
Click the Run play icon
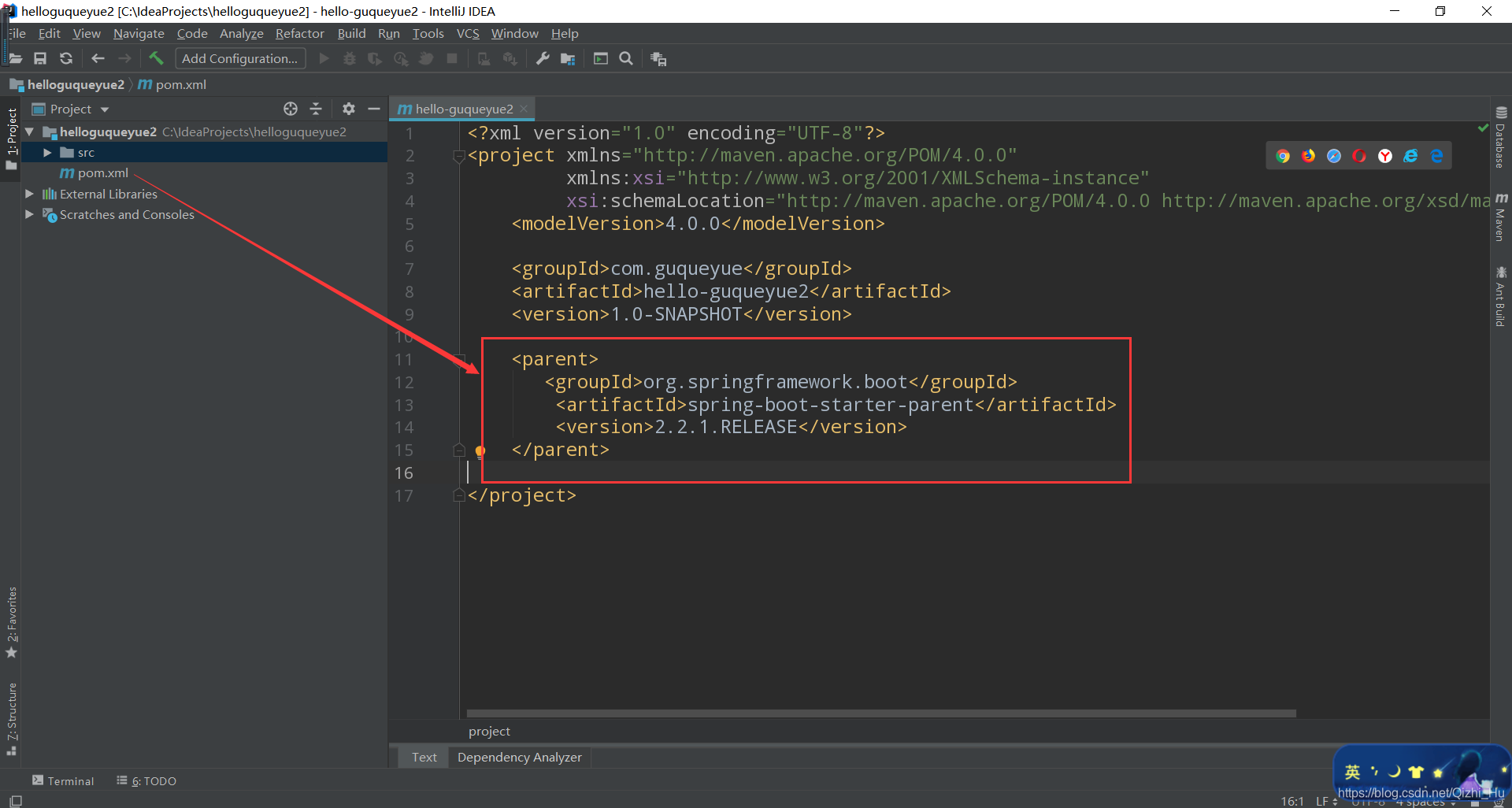[324, 58]
